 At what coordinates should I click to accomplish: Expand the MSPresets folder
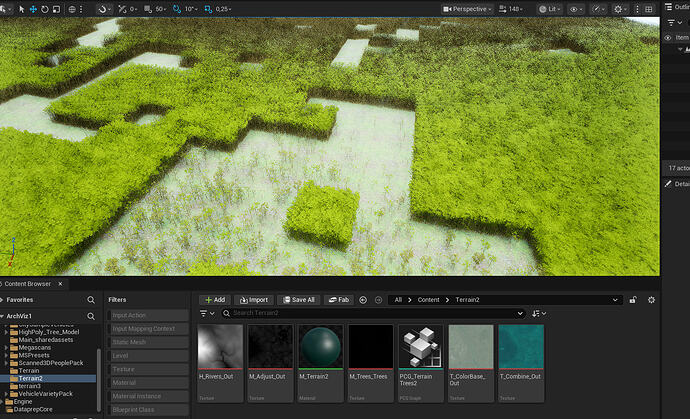coord(6,355)
